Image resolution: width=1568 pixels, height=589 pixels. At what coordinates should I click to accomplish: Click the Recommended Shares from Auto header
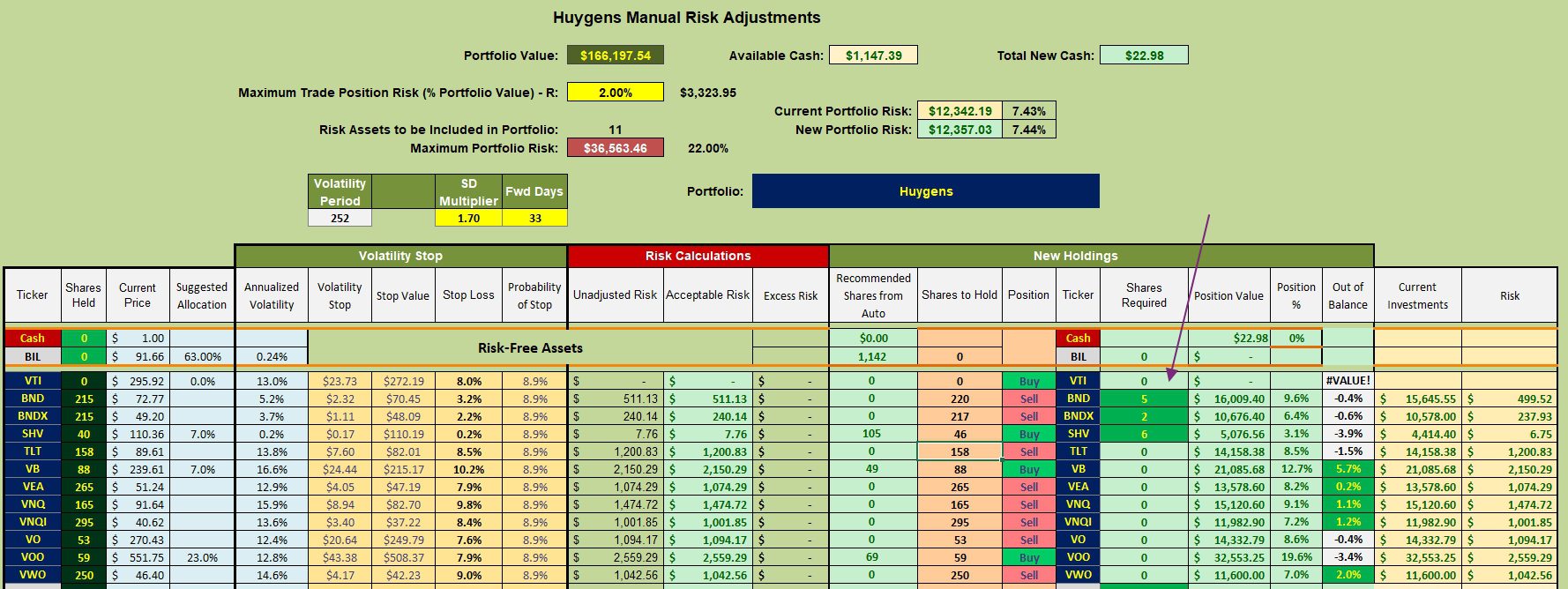point(873,295)
